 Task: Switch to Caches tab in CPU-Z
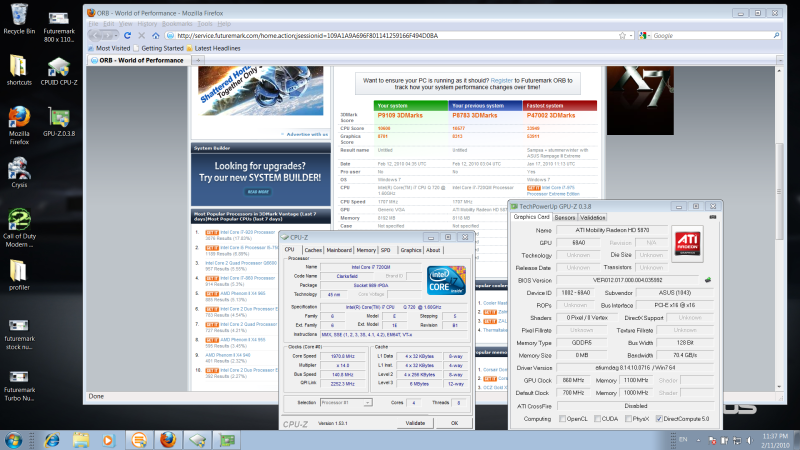coord(313,250)
